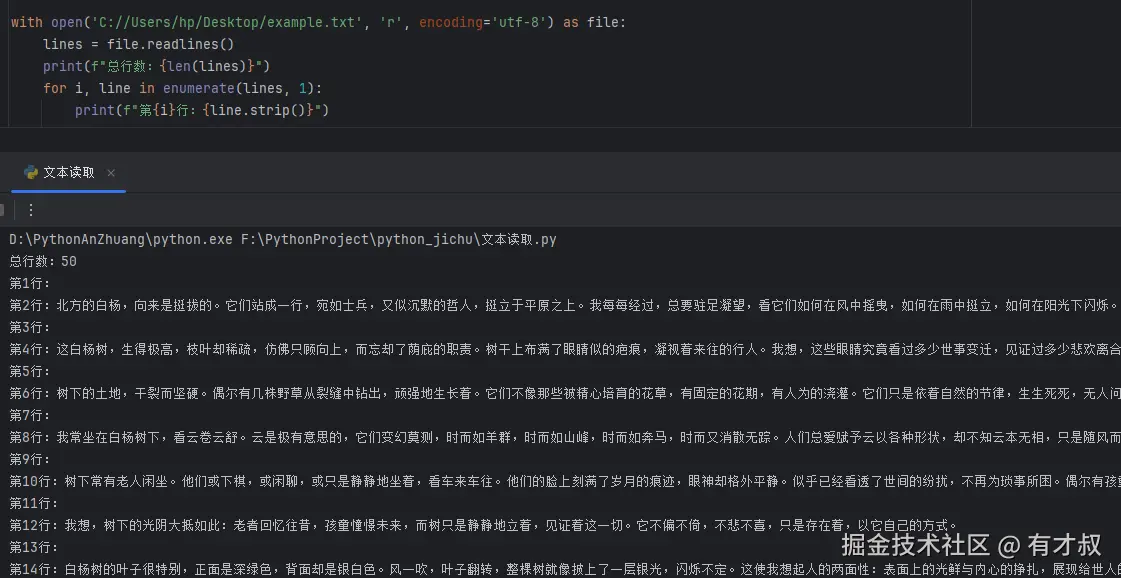This screenshot has height=578, width=1121.
Task: Click the '第13行：' output line
Action: [x=34, y=547]
